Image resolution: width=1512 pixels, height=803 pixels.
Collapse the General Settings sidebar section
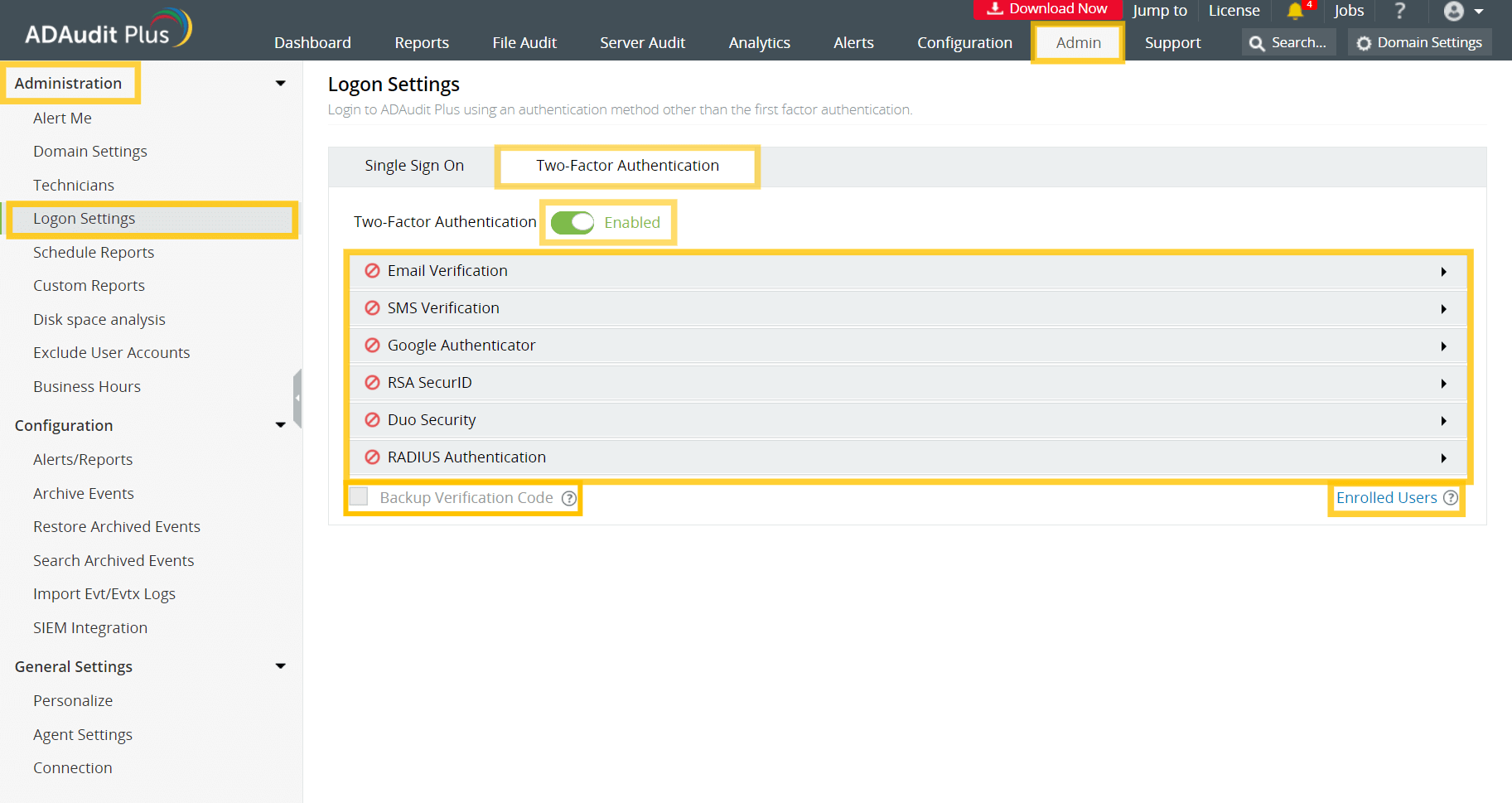click(x=281, y=666)
